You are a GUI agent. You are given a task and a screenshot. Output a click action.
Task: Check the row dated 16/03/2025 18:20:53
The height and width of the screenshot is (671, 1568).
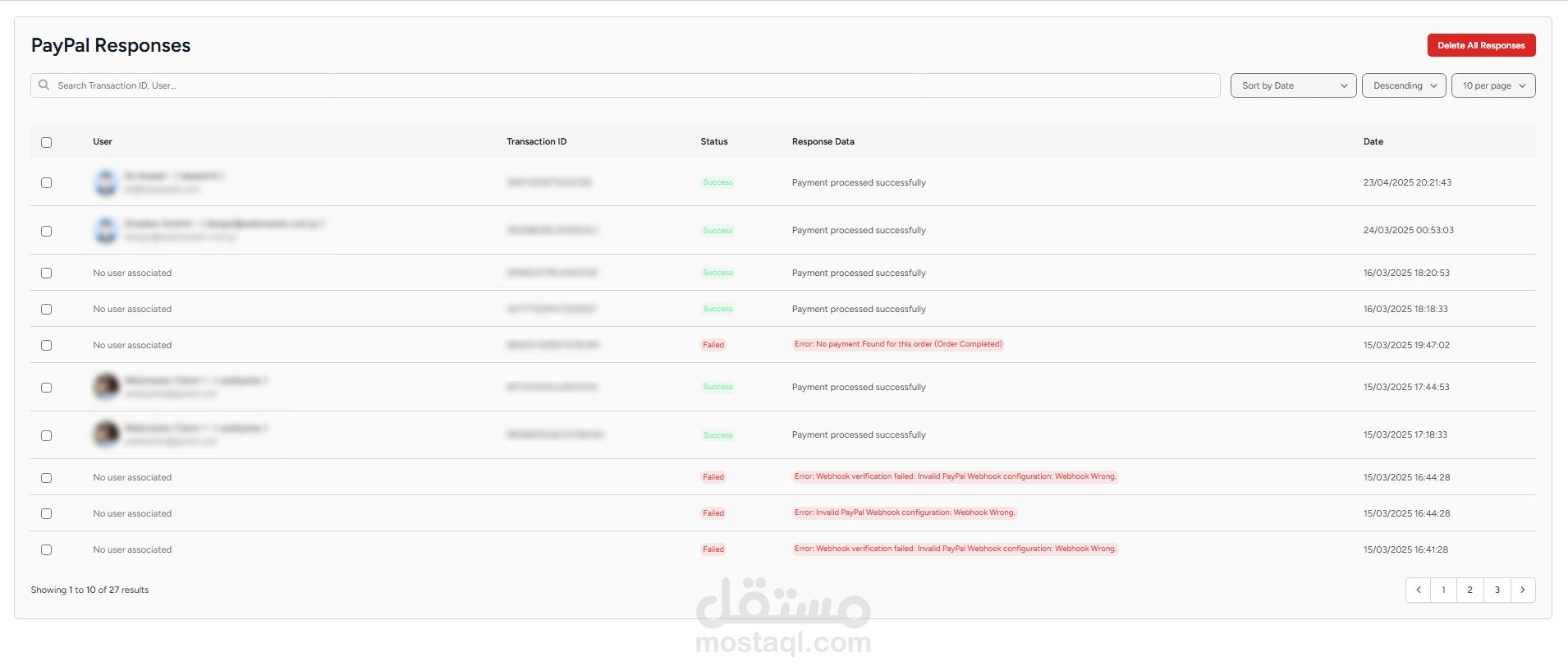46,273
